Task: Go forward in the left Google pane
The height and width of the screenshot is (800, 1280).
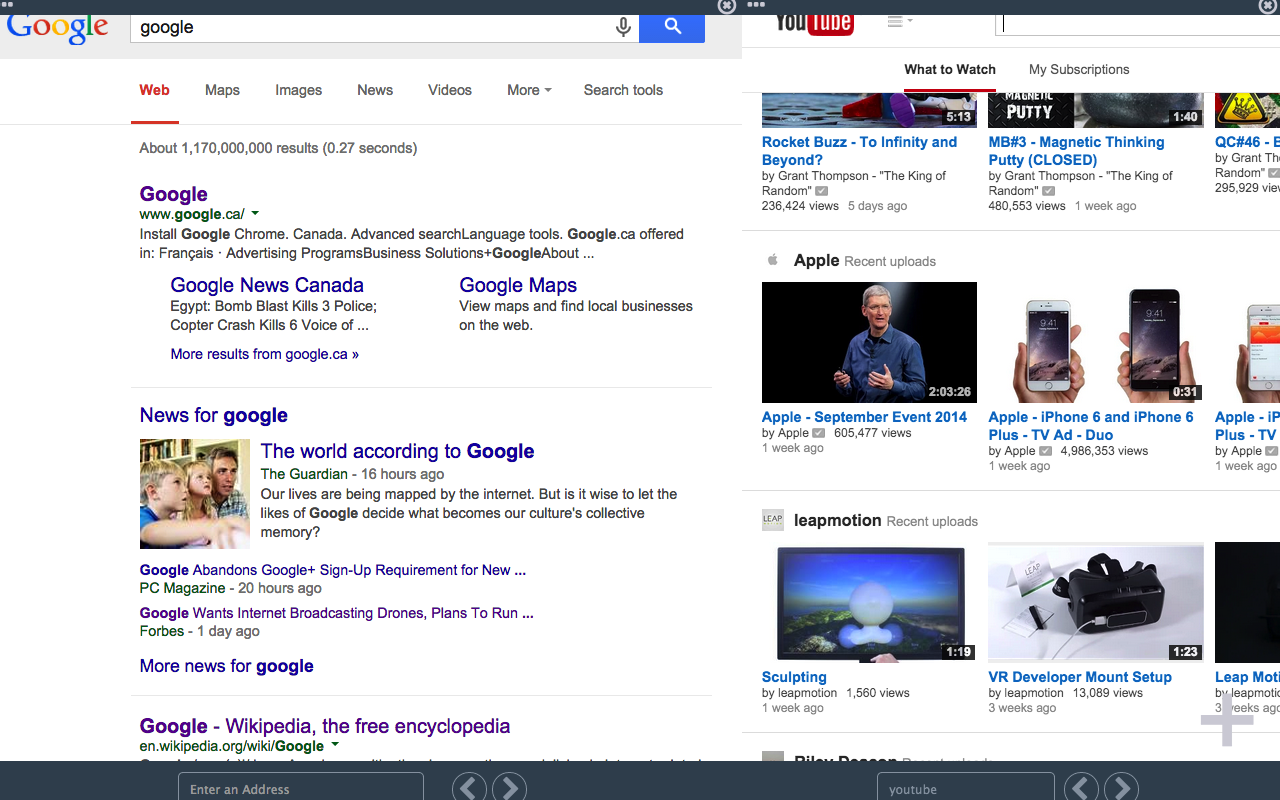Action: coord(509,788)
